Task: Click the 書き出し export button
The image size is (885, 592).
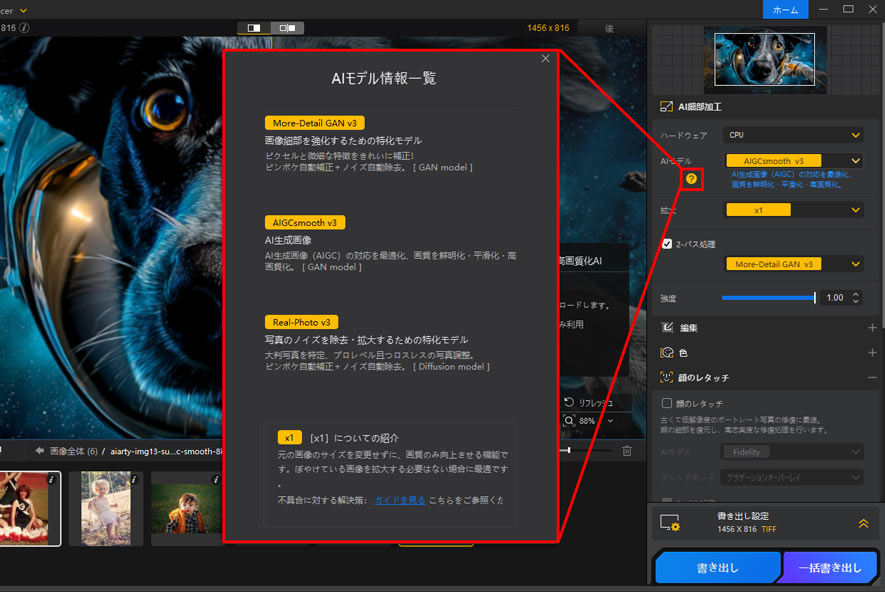Action: (x=718, y=568)
